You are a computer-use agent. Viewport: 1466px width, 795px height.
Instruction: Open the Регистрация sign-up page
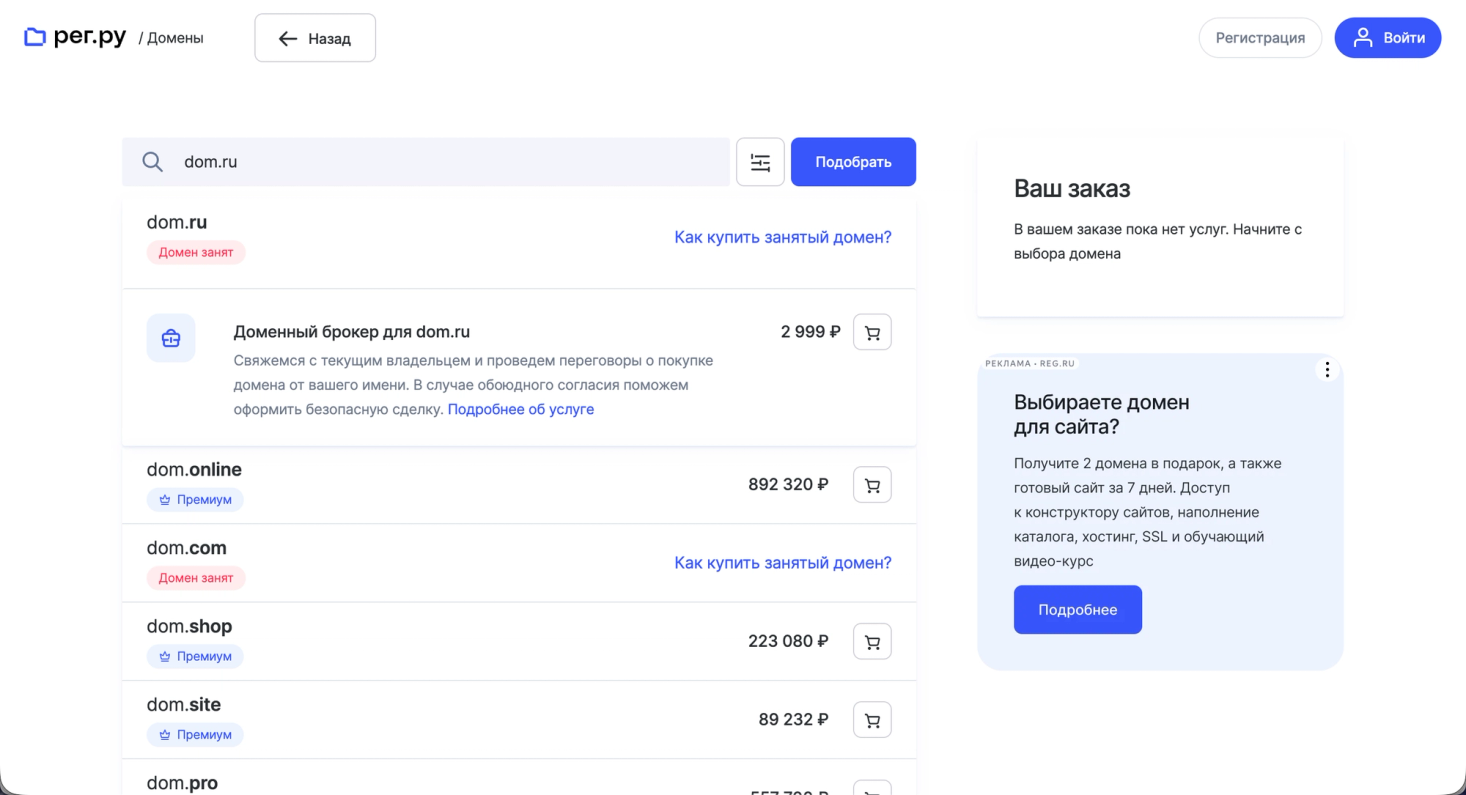(1260, 38)
